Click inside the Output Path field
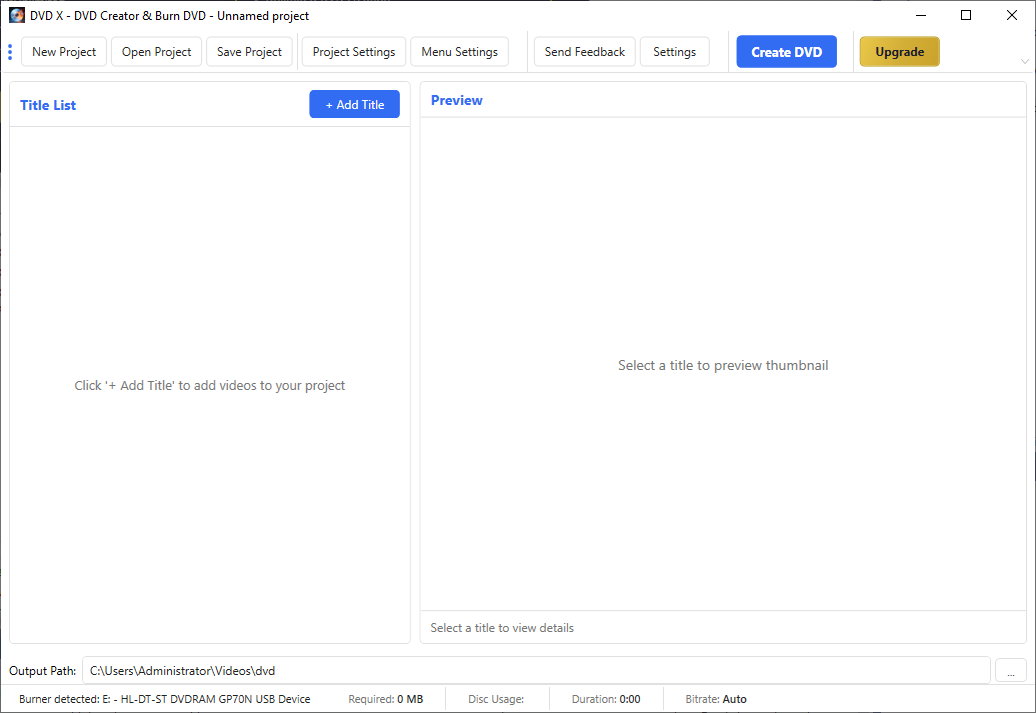Image resolution: width=1036 pixels, height=713 pixels. 536,670
